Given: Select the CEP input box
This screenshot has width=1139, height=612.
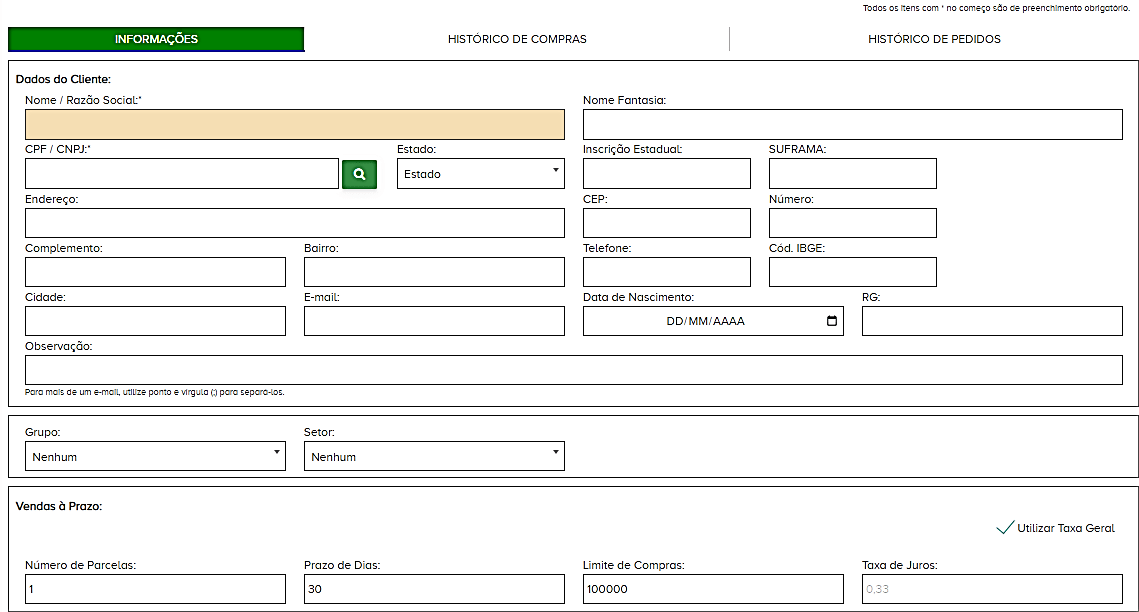Looking at the screenshot, I should pos(666,223).
